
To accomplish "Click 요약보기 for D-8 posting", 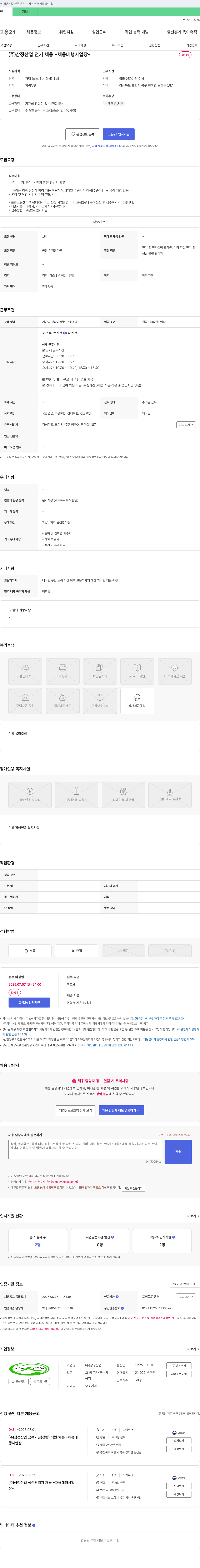I will coord(179,1441).
